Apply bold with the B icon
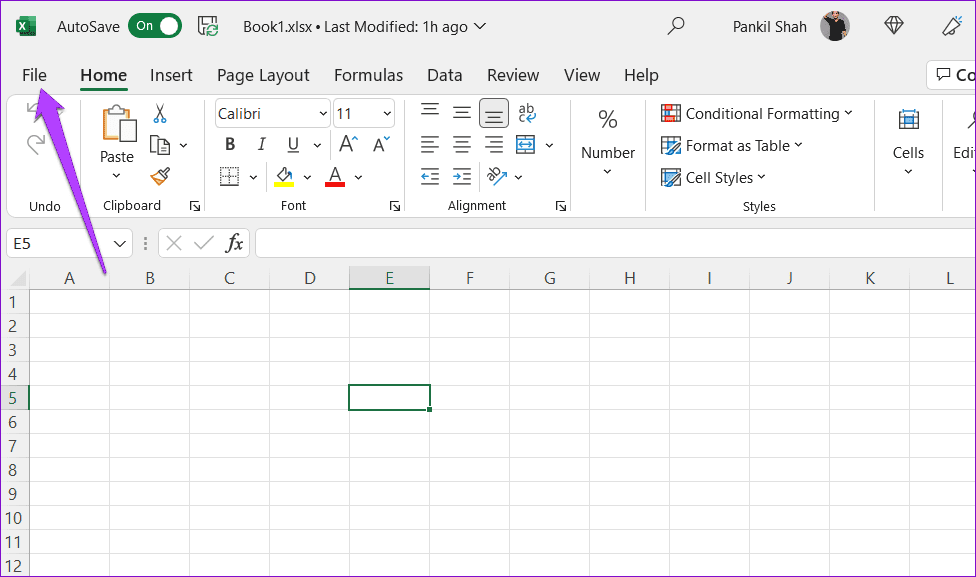Screen dimensions: 976x577 [x=230, y=145]
